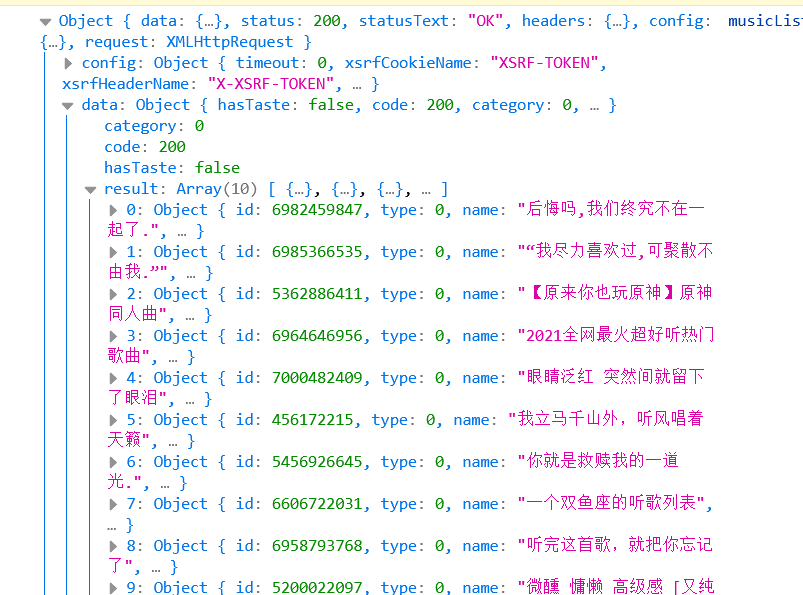Click the "Array(10)" type label
803x595 pixels.
pos(217,189)
